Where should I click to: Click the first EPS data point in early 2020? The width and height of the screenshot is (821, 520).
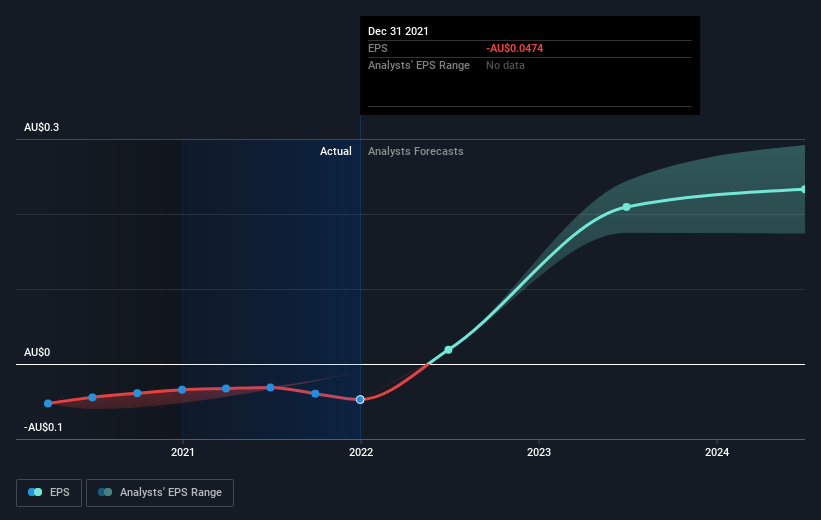pos(48,403)
